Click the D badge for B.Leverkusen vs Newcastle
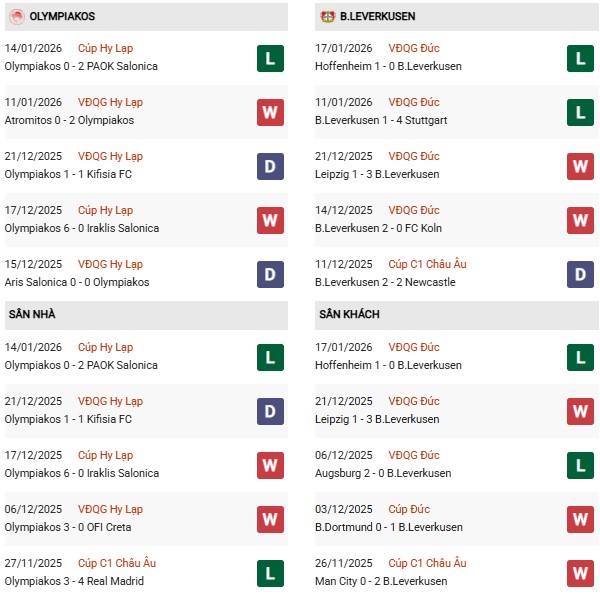The width and height of the screenshot is (600, 595). coord(580,274)
